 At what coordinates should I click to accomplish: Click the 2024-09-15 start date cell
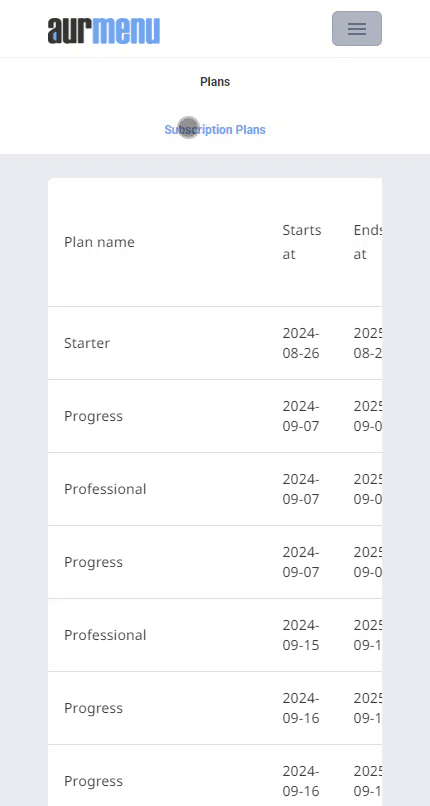301,635
